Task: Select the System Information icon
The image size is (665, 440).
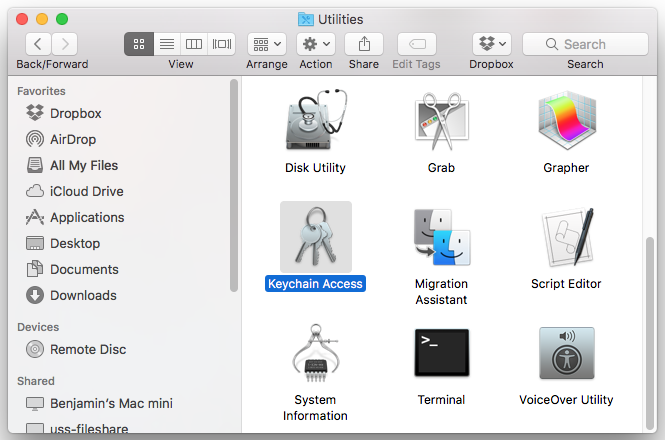Action: click(316, 353)
